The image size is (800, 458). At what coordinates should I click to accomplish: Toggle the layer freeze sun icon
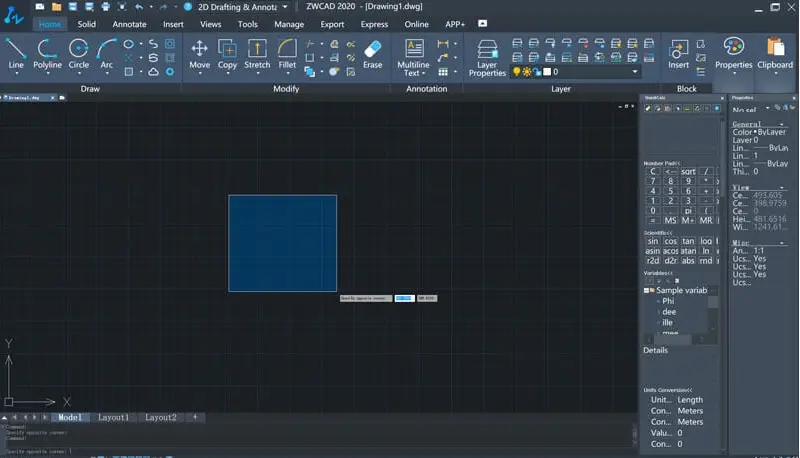[x=526, y=72]
